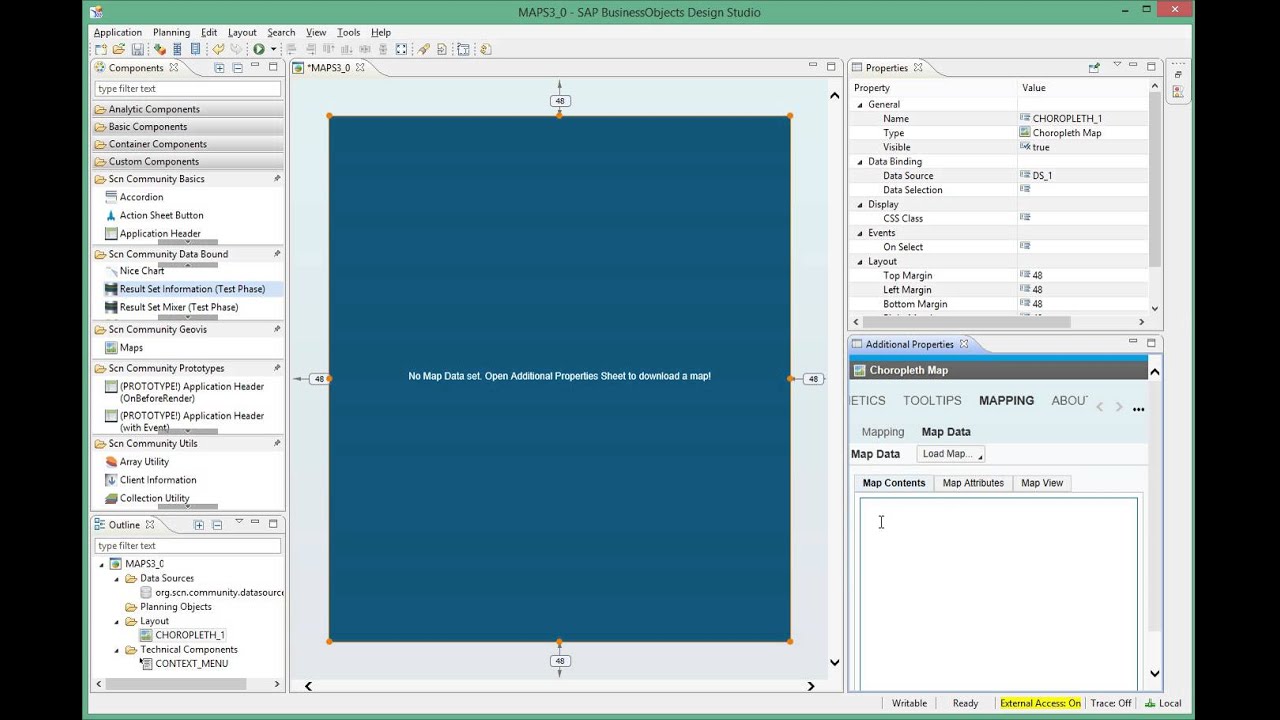The width and height of the screenshot is (1280, 720).
Task: Close the Additional Properties panel tab
Action: point(964,344)
